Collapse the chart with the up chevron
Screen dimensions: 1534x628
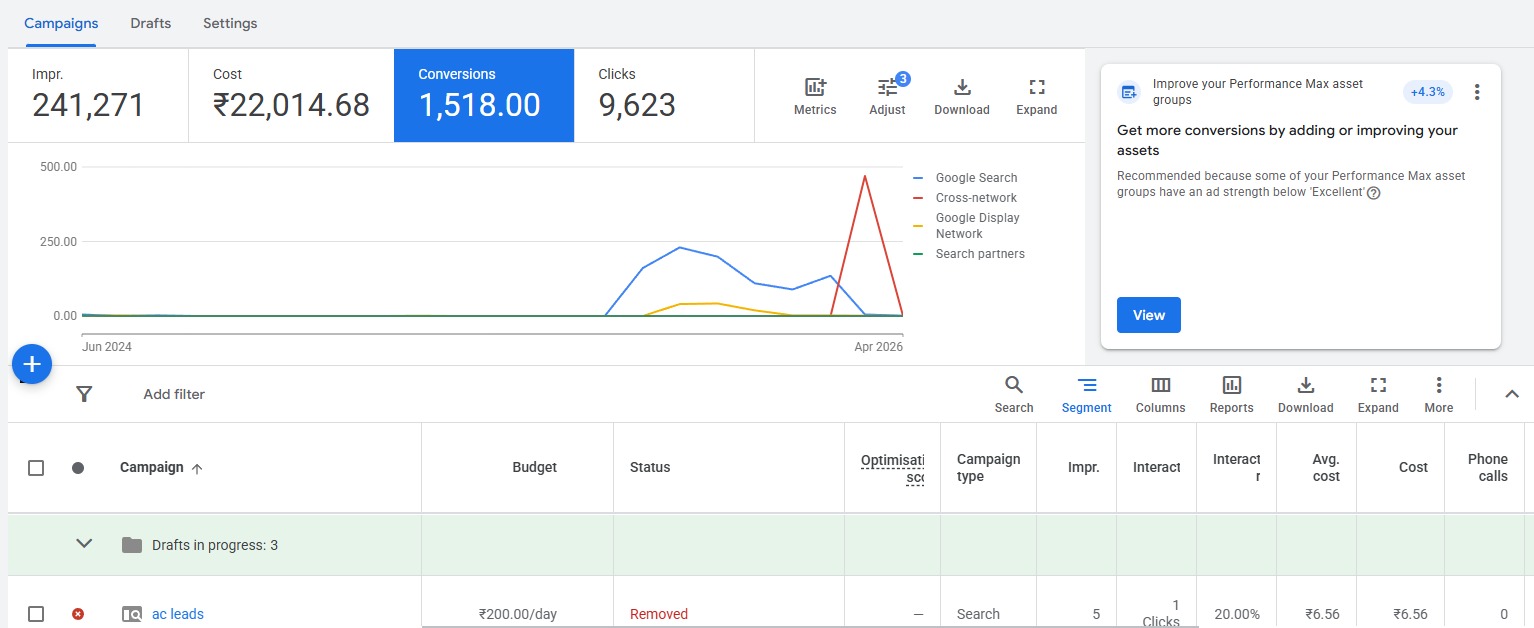tap(1511, 394)
